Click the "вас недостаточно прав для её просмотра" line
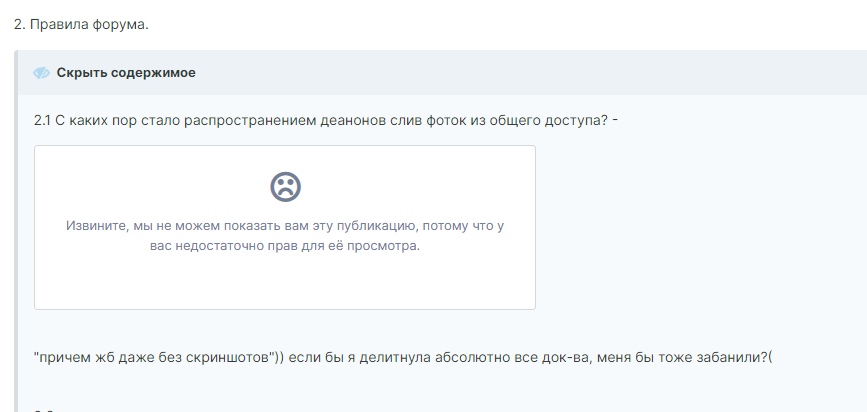 pos(285,246)
